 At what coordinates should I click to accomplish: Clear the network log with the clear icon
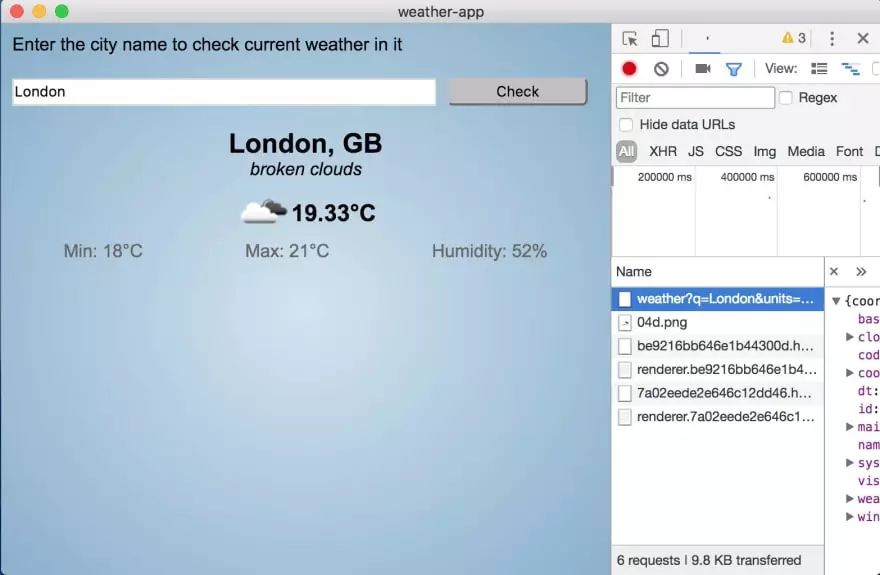[x=661, y=68]
